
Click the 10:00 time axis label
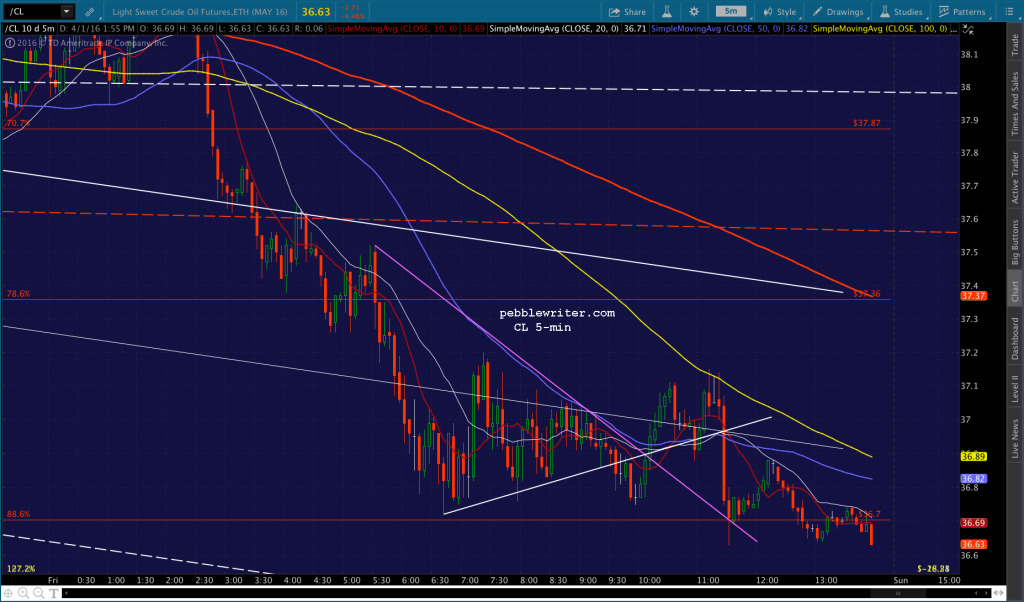[x=649, y=580]
